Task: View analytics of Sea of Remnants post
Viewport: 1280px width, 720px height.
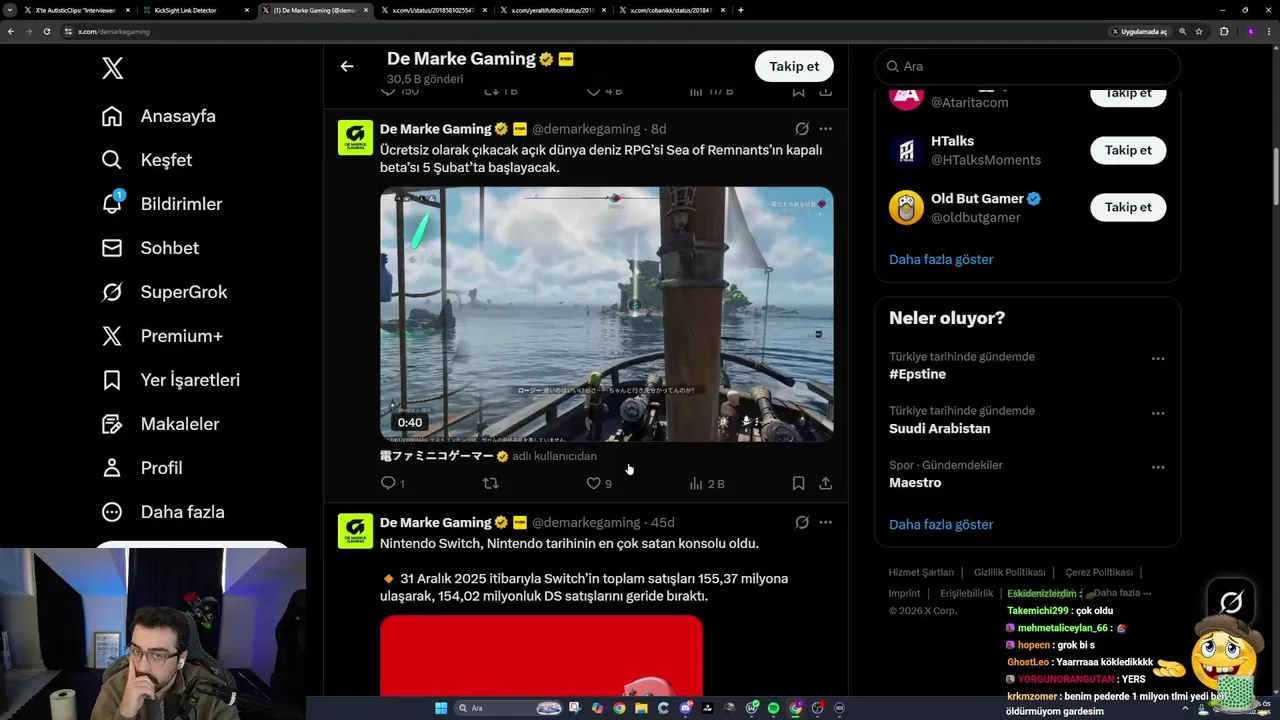Action: (x=706, y=483)
